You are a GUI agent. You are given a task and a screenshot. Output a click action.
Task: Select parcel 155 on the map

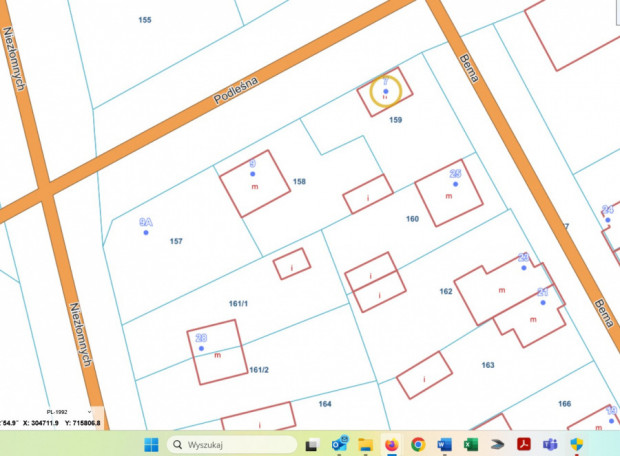[x=146, y=20]
